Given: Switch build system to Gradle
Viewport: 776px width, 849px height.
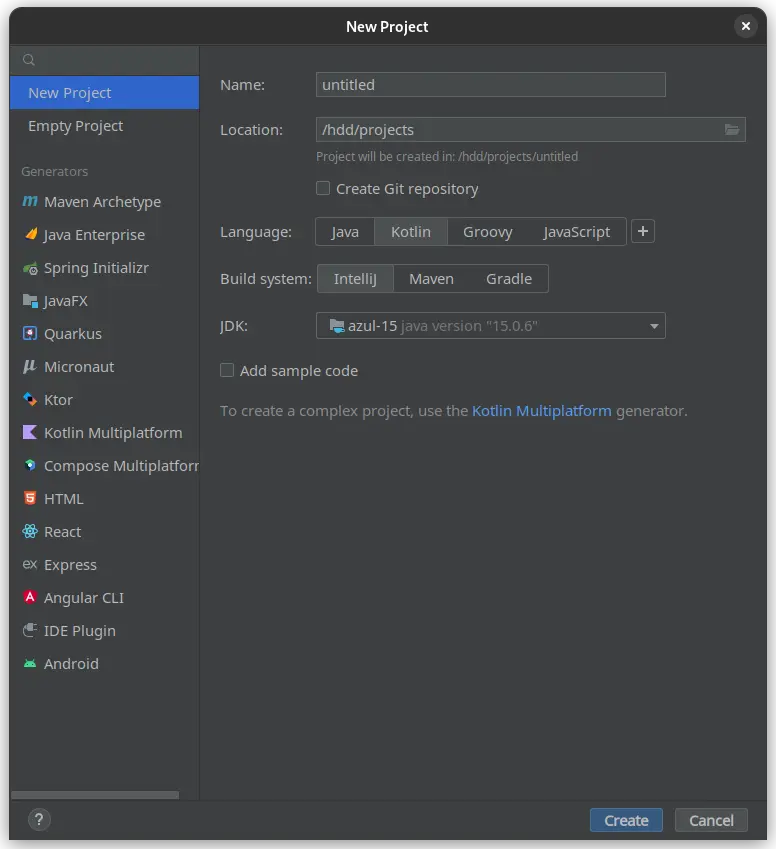Looking at the screenshot, I should coord(509,279).
